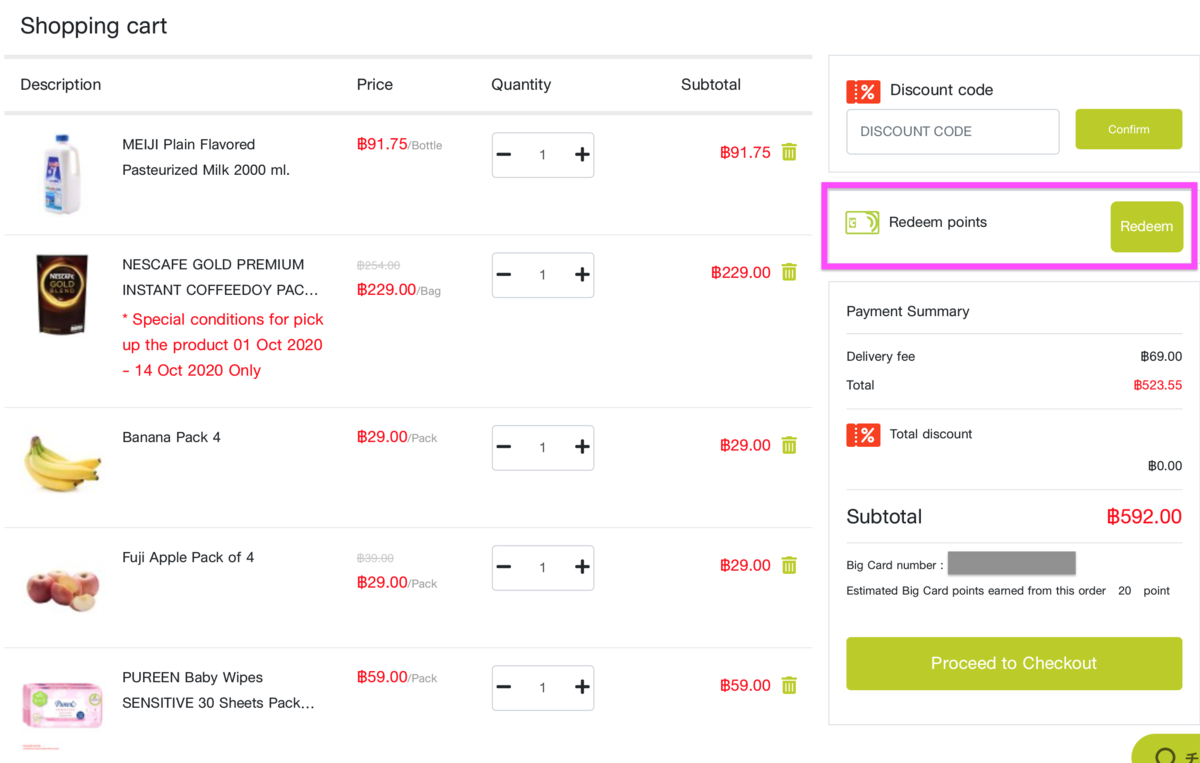Decrease MEIJI milk quantity with minus

click(x=504, y=155)
